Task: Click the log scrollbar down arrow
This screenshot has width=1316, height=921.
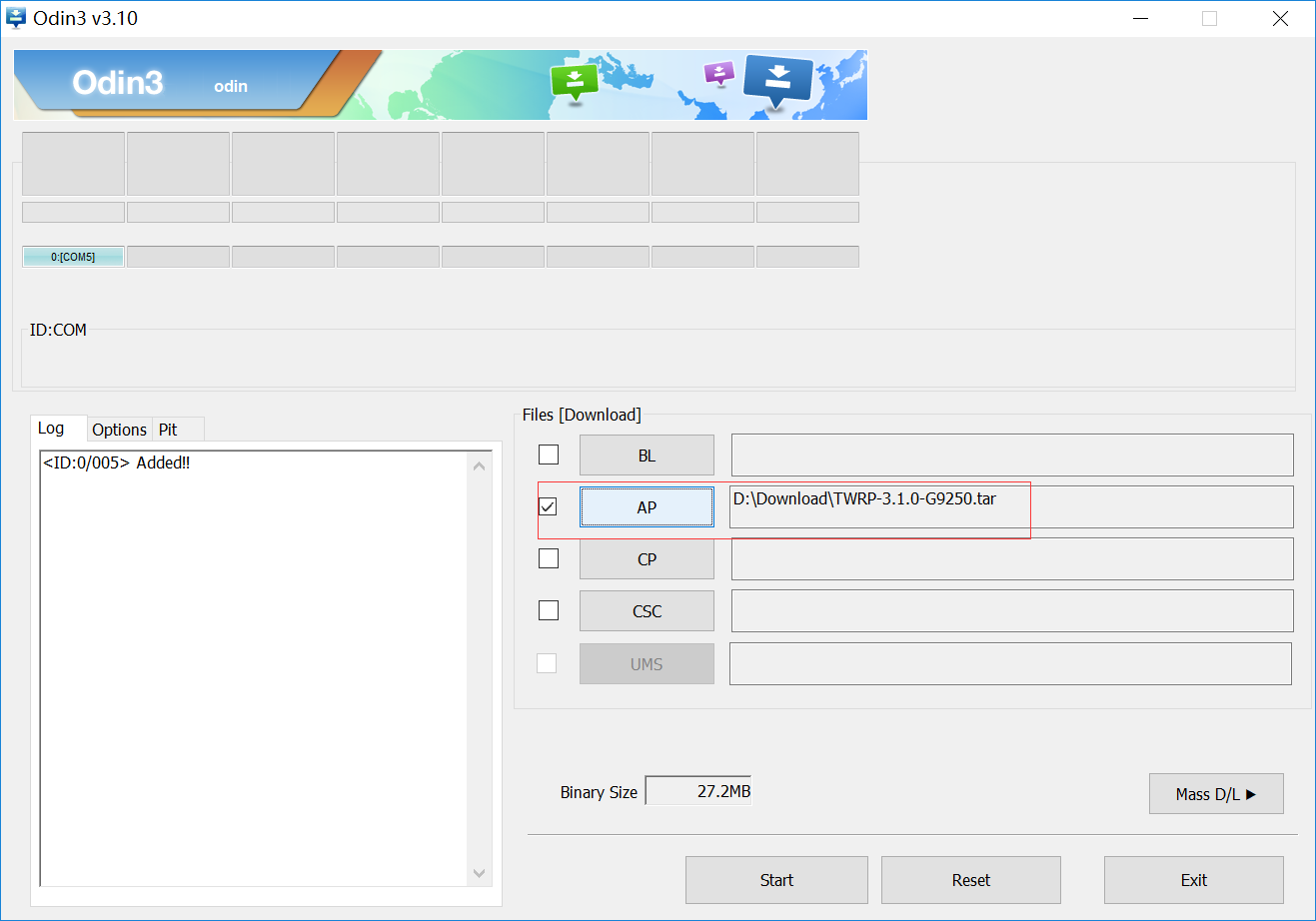Action: click(x=480, y=873)
